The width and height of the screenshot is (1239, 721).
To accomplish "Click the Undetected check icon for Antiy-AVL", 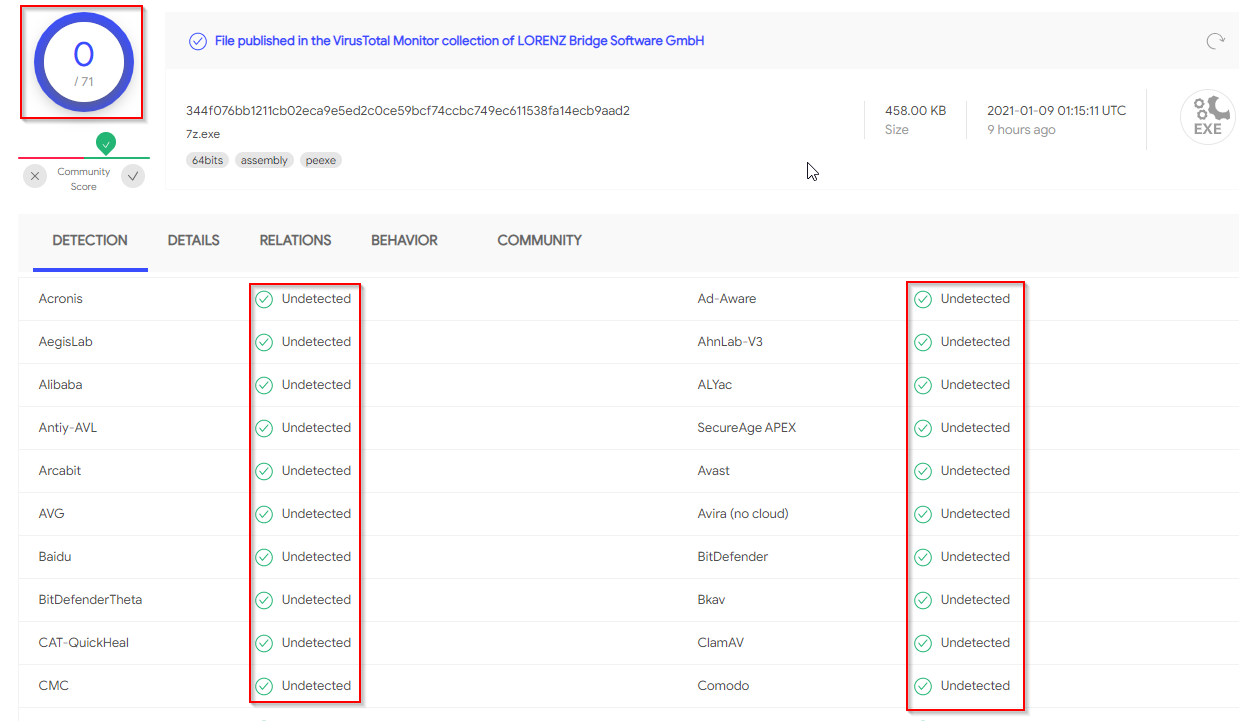I will pyautogui.click(x=264, y=428).
